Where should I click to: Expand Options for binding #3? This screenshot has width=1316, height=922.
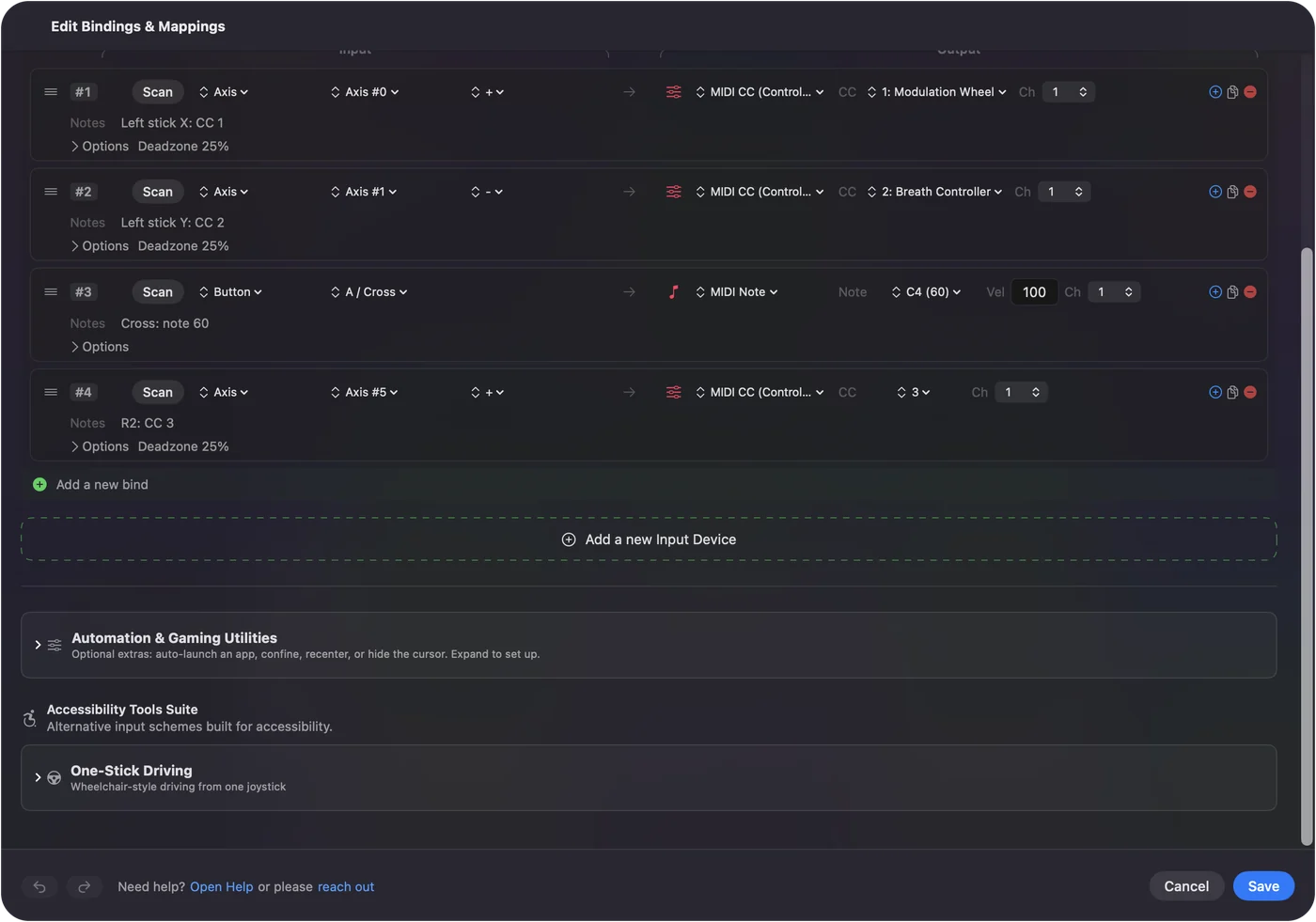(x=100, y=347)
